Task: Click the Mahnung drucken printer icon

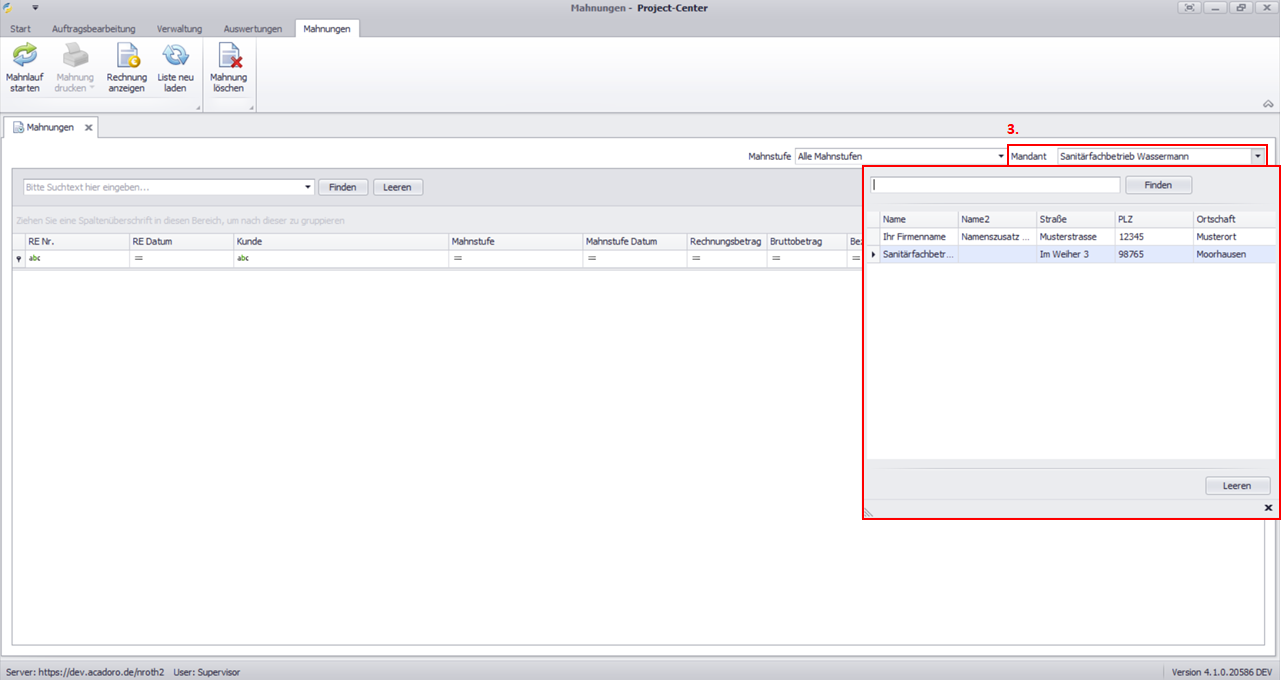Action: click(x=75, y=56)
